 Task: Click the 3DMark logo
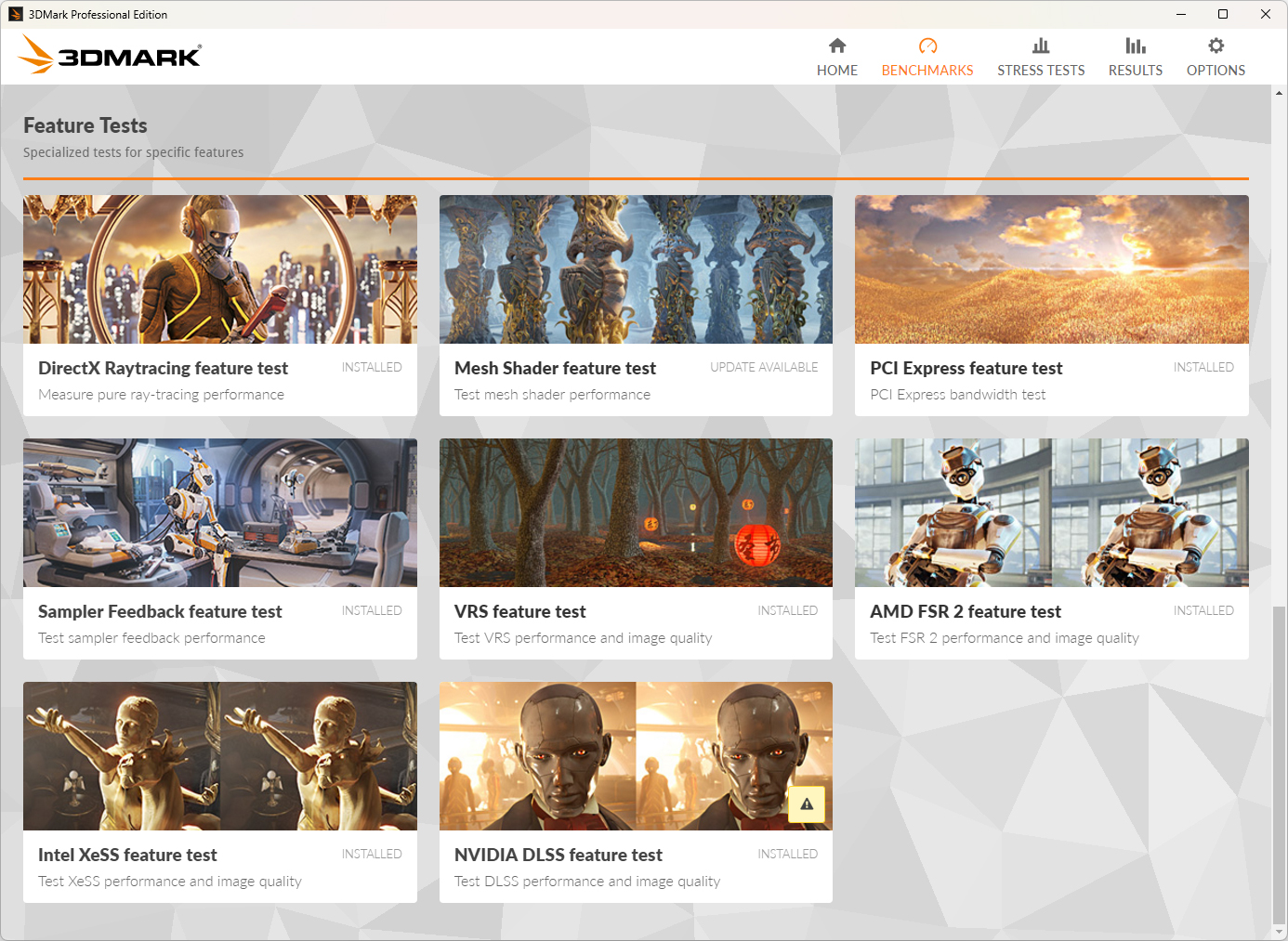click(x=110, y=55)
